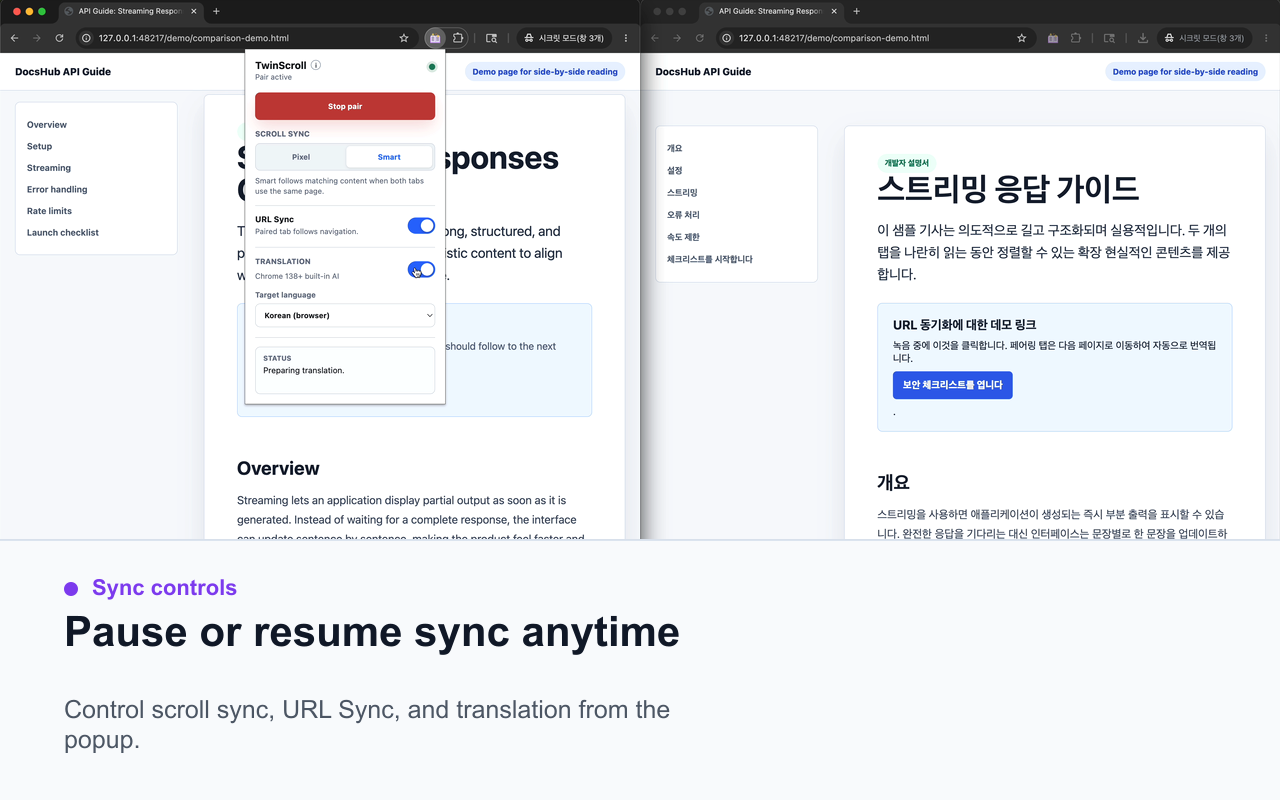Open Incognito mode indicator in right window
The image size is (1280, 800).
[1205, 38]
